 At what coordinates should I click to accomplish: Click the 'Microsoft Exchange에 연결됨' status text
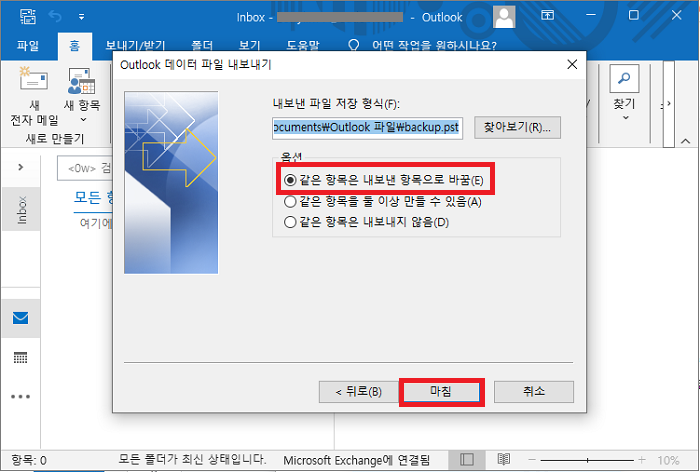[356, 460]
